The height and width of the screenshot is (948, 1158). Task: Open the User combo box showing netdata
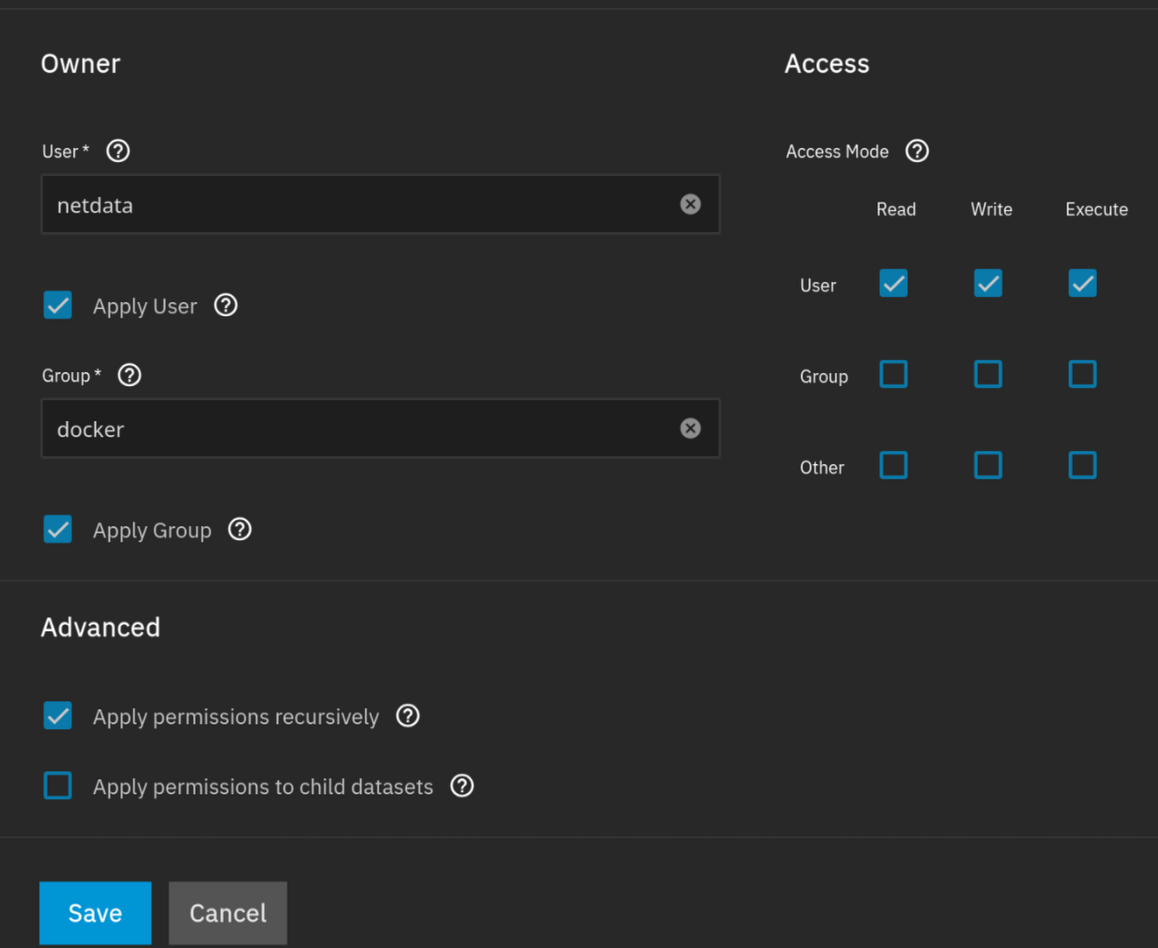tap(360, 205)
